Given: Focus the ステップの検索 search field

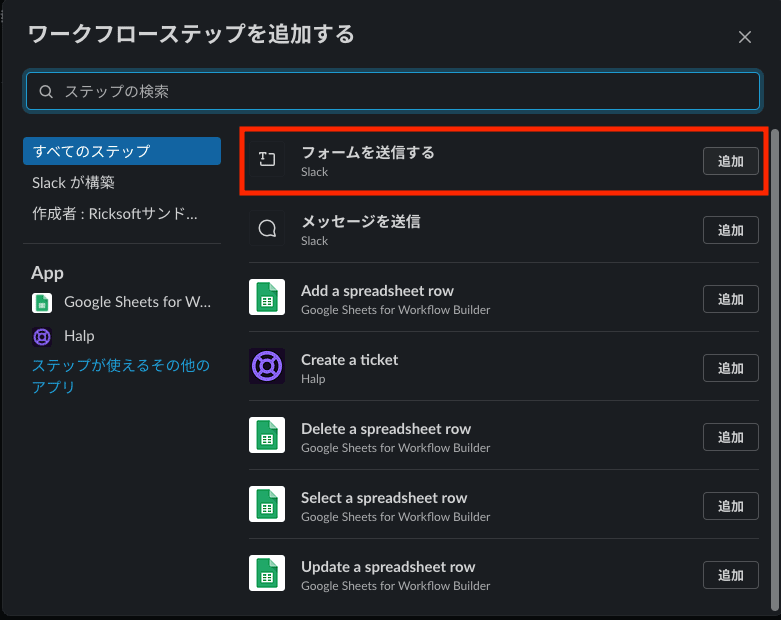Looking at the screenshot, I should pyautogui.click(x=393, y=91).
